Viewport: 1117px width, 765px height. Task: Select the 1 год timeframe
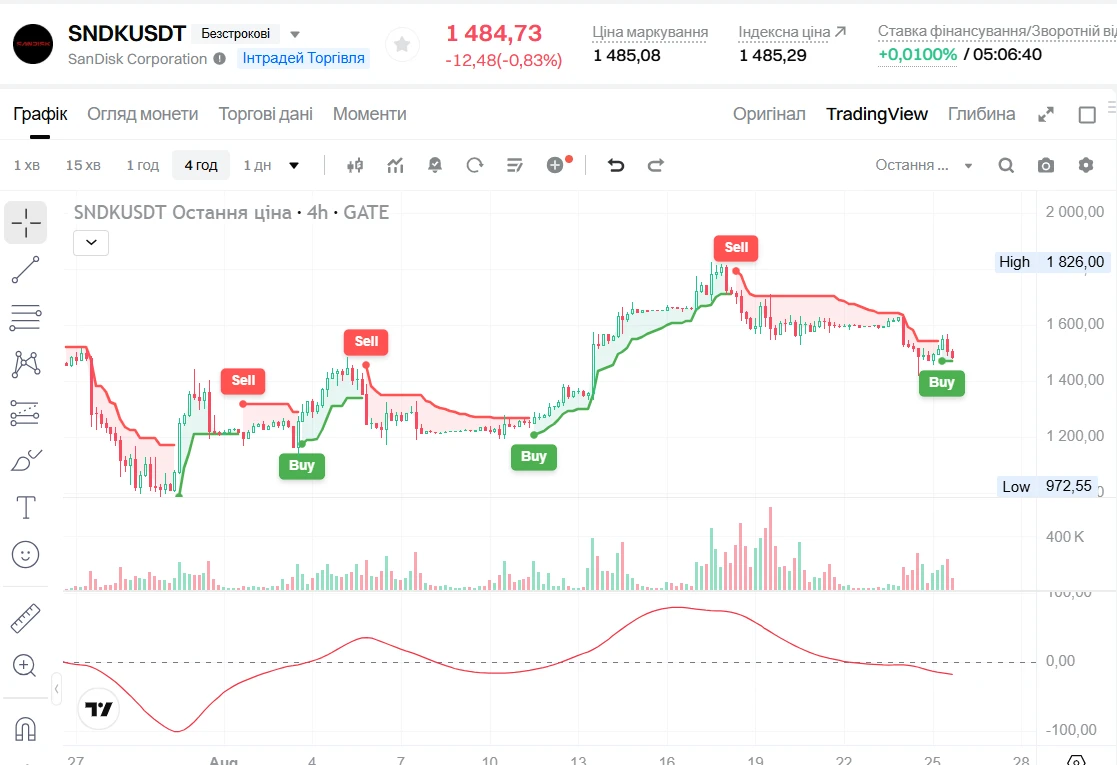pos(142,165)
